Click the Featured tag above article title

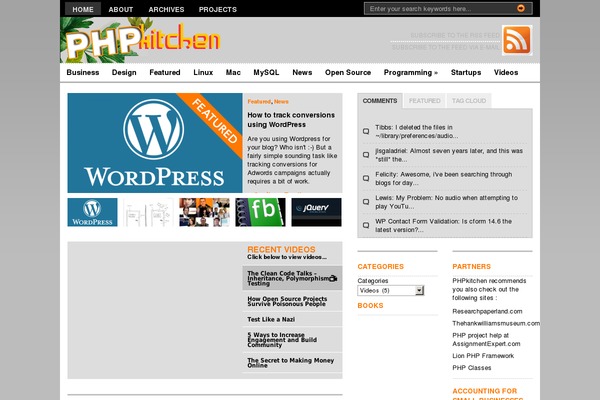259,101
